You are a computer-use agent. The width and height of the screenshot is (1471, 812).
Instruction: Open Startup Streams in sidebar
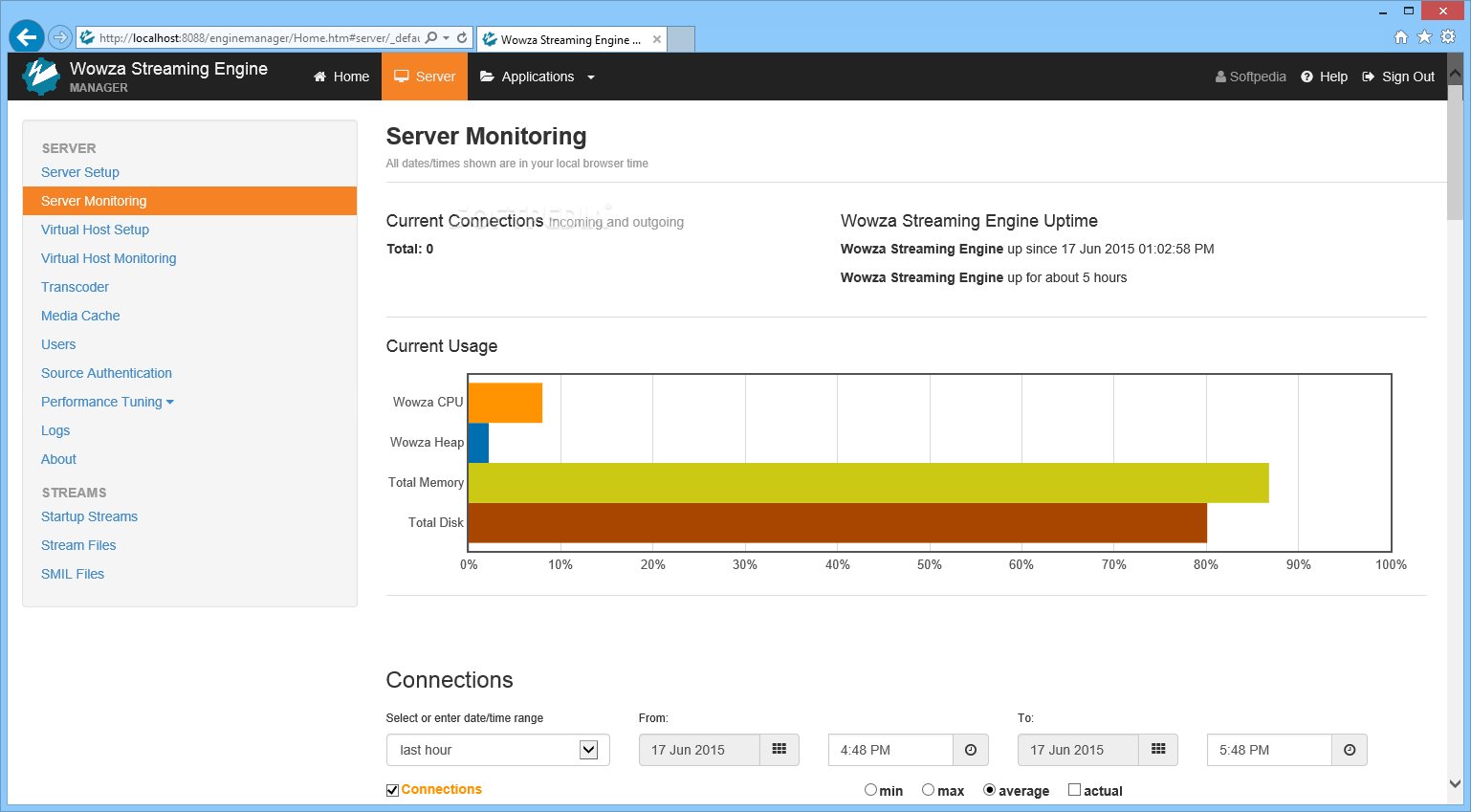click(x=89, y=516)
